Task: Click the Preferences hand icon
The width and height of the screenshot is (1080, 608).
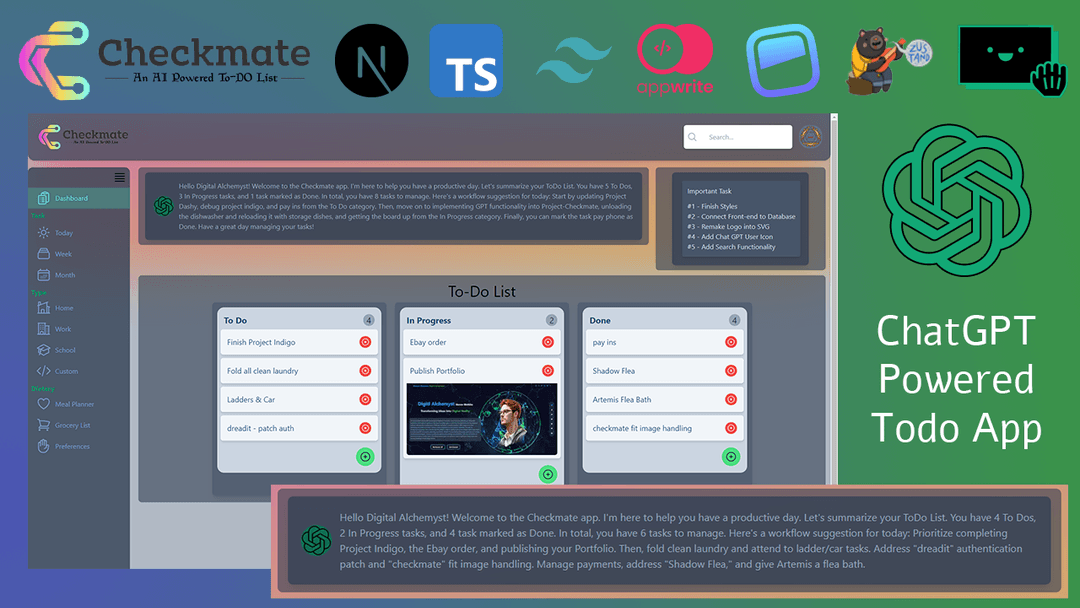Action: coord(43,446)
